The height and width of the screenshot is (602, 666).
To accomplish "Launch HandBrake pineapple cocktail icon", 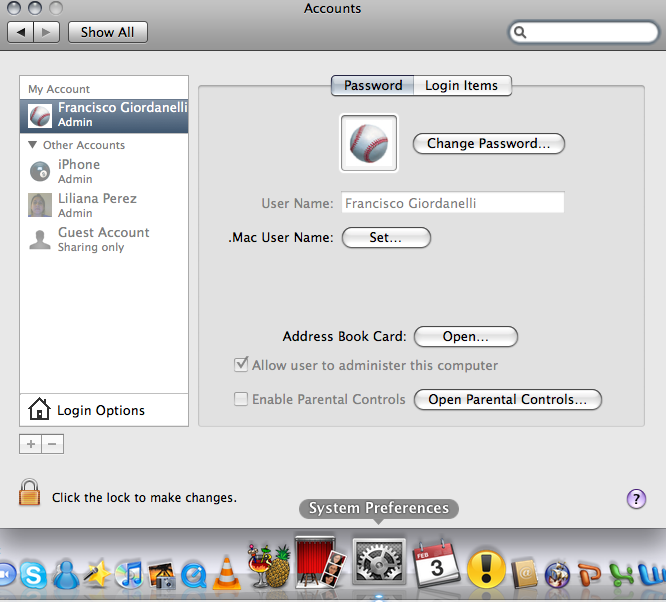I will [x=269, y=566].
